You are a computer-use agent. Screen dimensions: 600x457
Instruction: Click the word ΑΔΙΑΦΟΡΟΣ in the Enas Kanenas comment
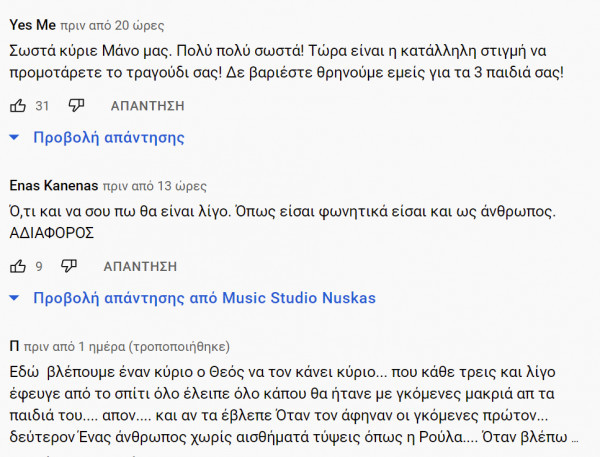pyautogui.click(x=51, y=232)
